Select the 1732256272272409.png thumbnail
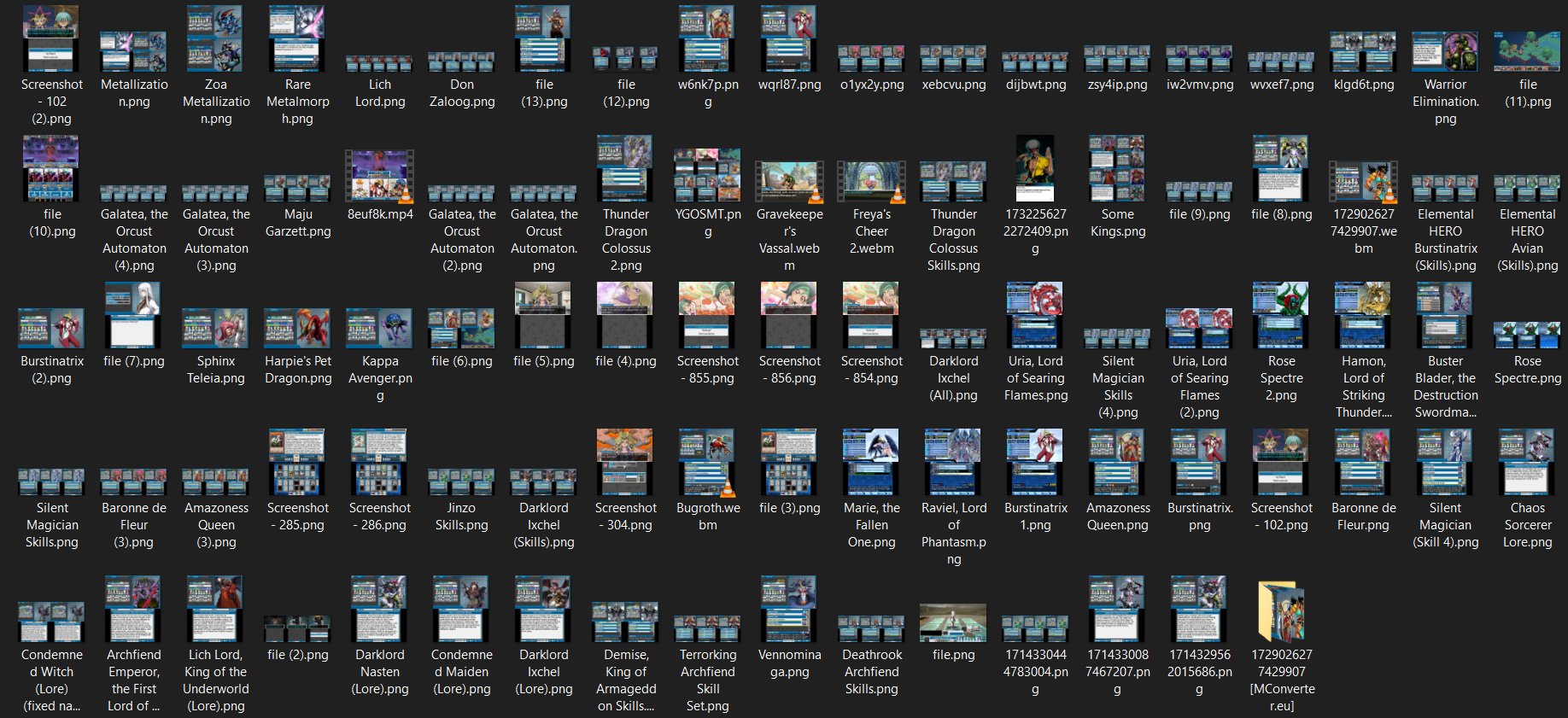The width and height of the screenshot is (1568, 718). tap(1035, 168)
